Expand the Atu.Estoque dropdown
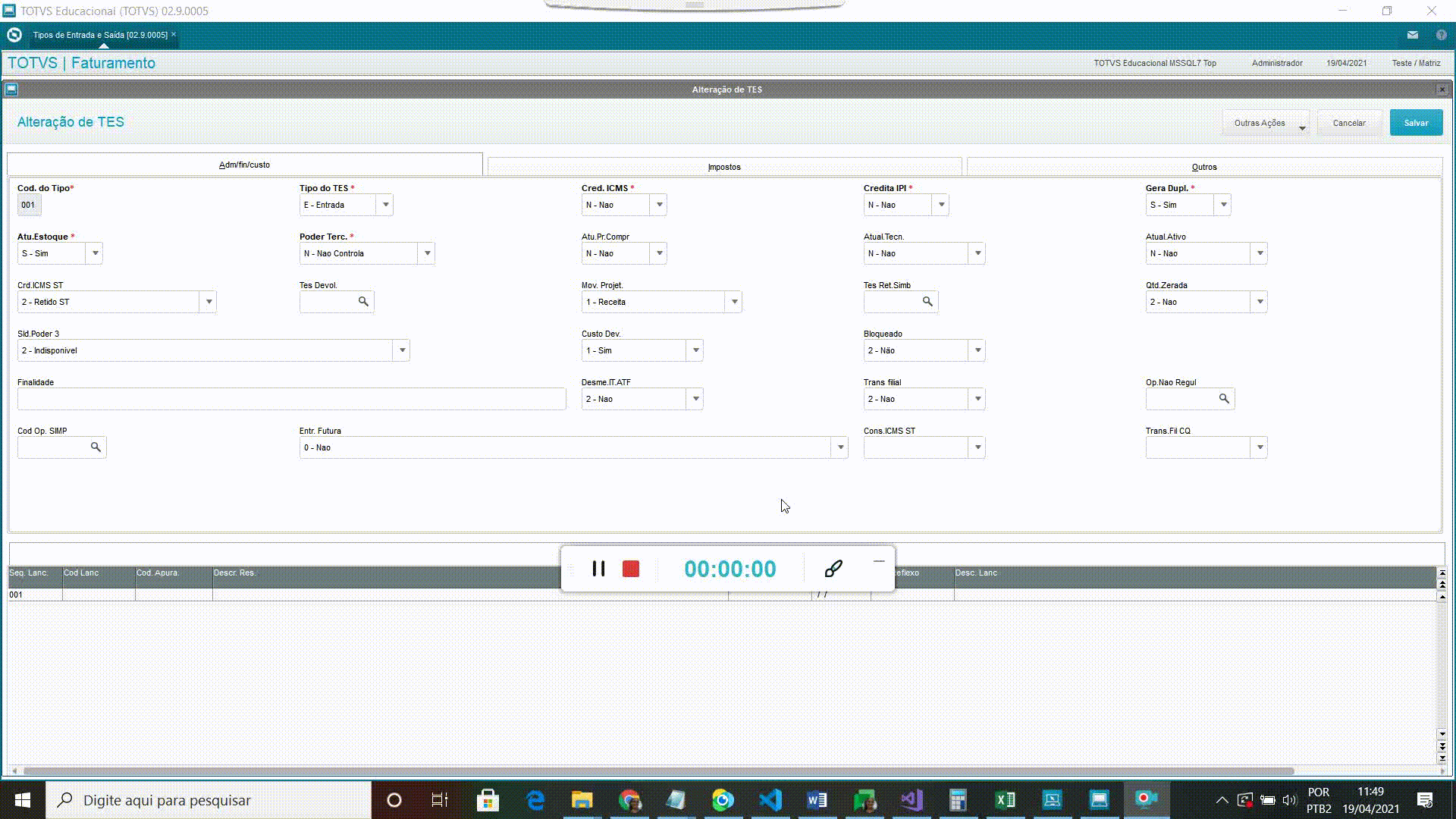This screenshot has height=819, width=1456. click(x=95, y=253)
